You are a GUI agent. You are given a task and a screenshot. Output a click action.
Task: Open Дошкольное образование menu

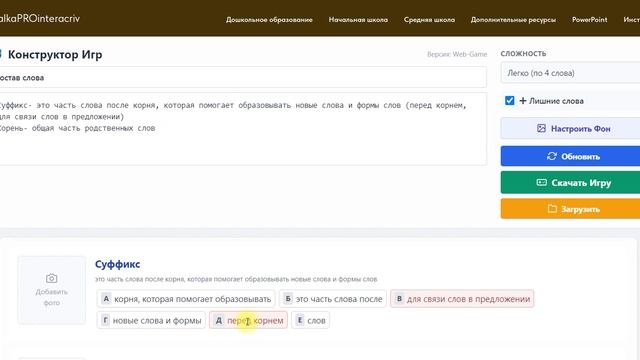(269, 20)
